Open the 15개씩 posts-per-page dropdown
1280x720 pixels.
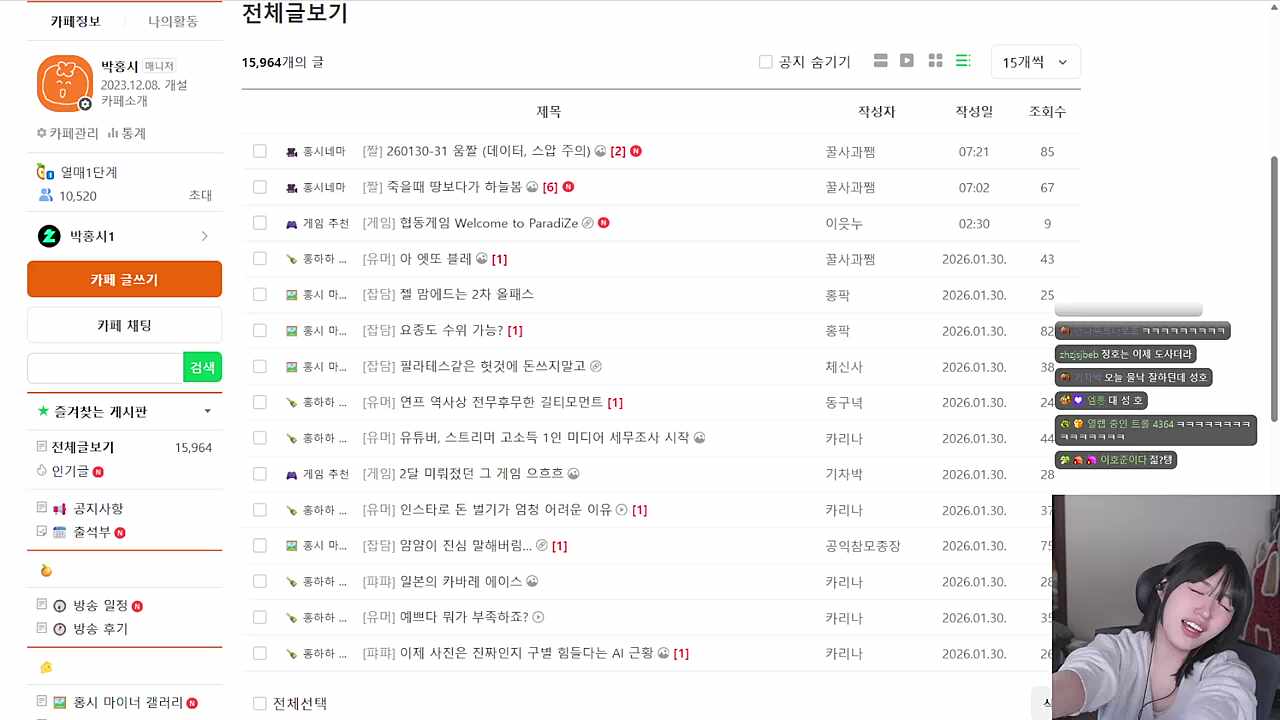[1035, 62]
